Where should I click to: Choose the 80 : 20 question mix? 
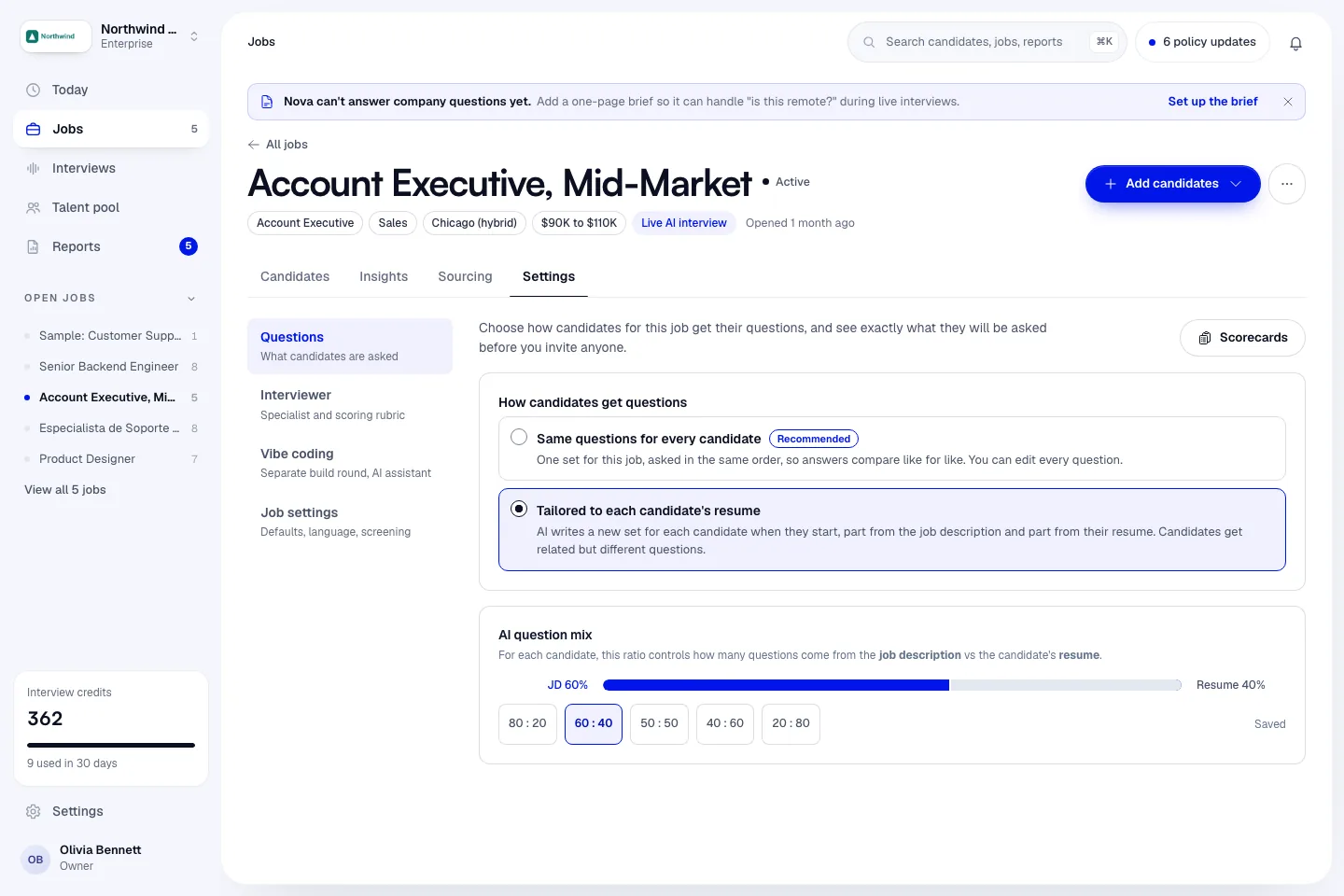[x=527, y=723]
